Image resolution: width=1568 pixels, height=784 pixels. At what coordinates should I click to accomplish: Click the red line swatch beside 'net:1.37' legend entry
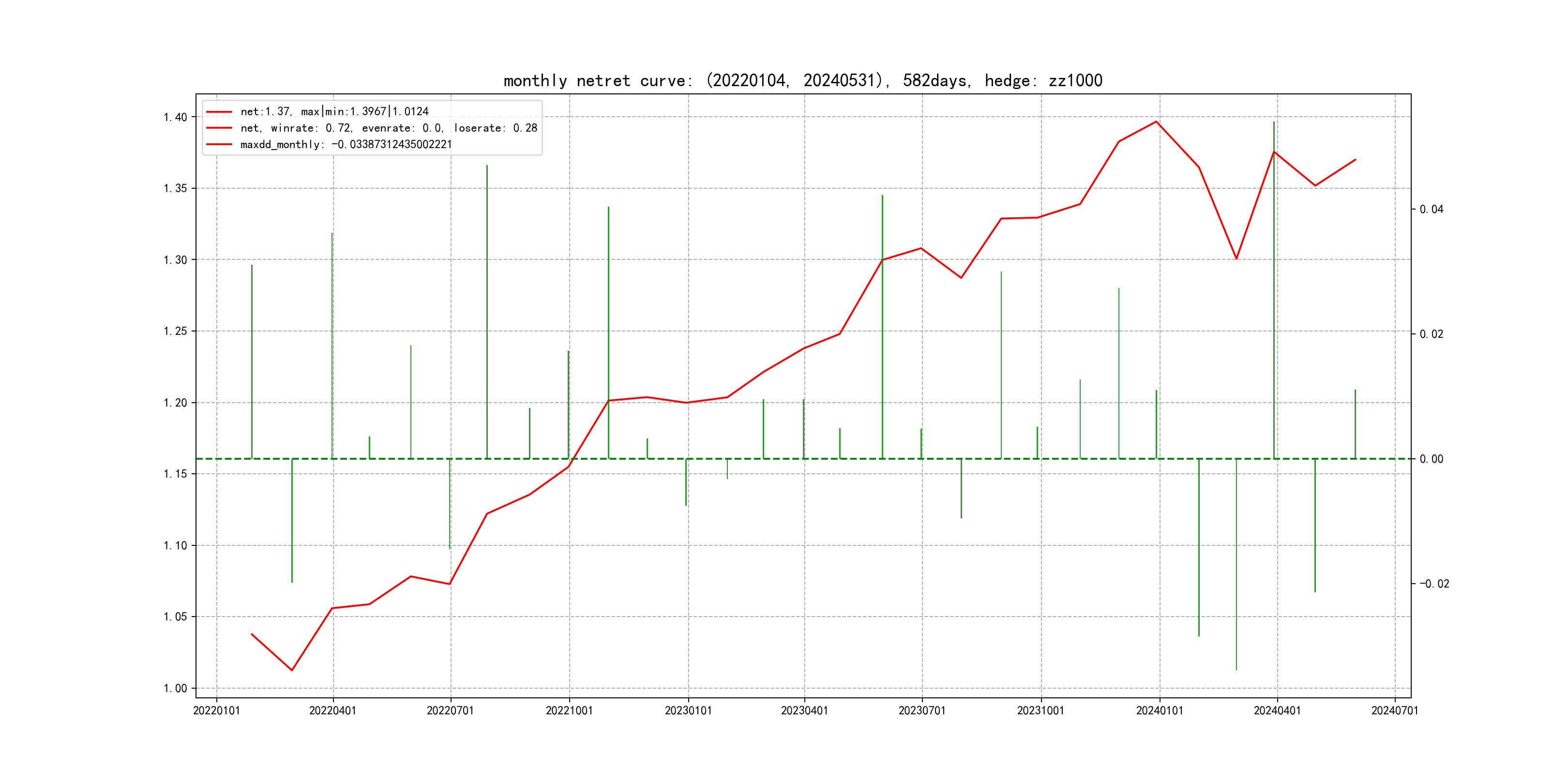pyautogui.click(x=219, y=112)
